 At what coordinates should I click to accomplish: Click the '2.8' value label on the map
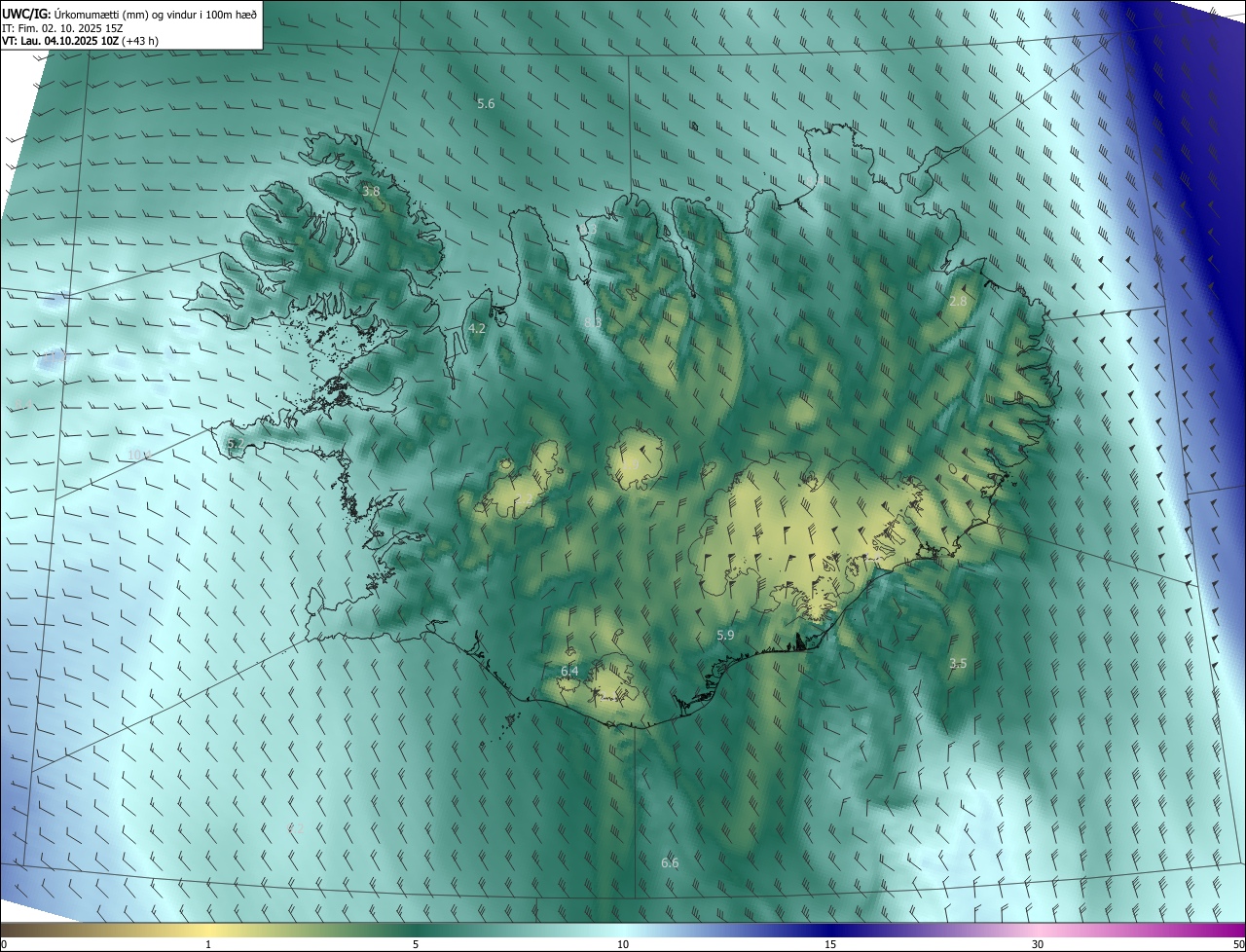click(x=958, y=302)
